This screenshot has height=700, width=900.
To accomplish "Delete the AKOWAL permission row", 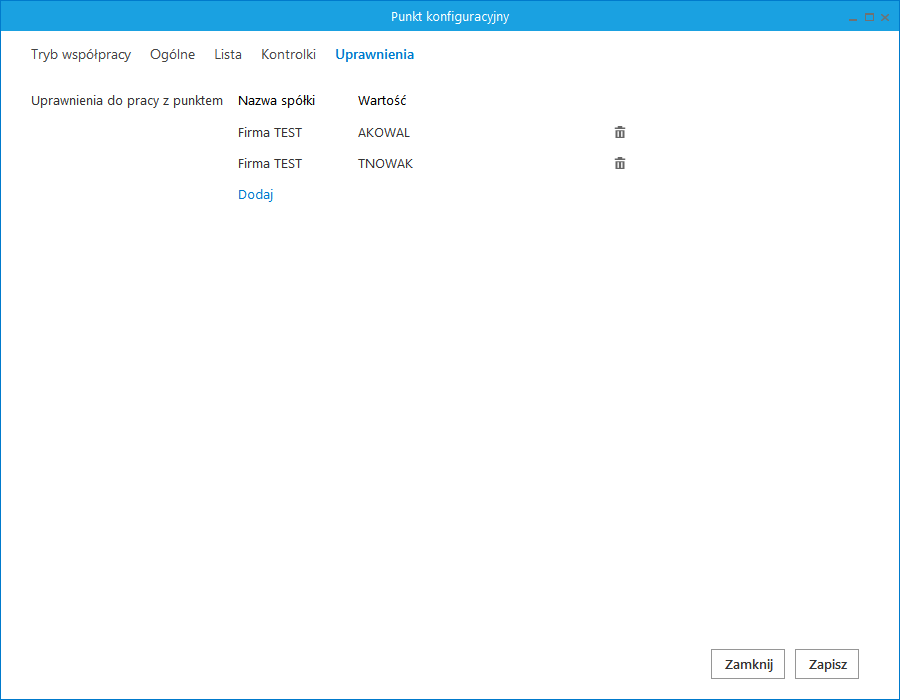I will [x=620, y=133].
